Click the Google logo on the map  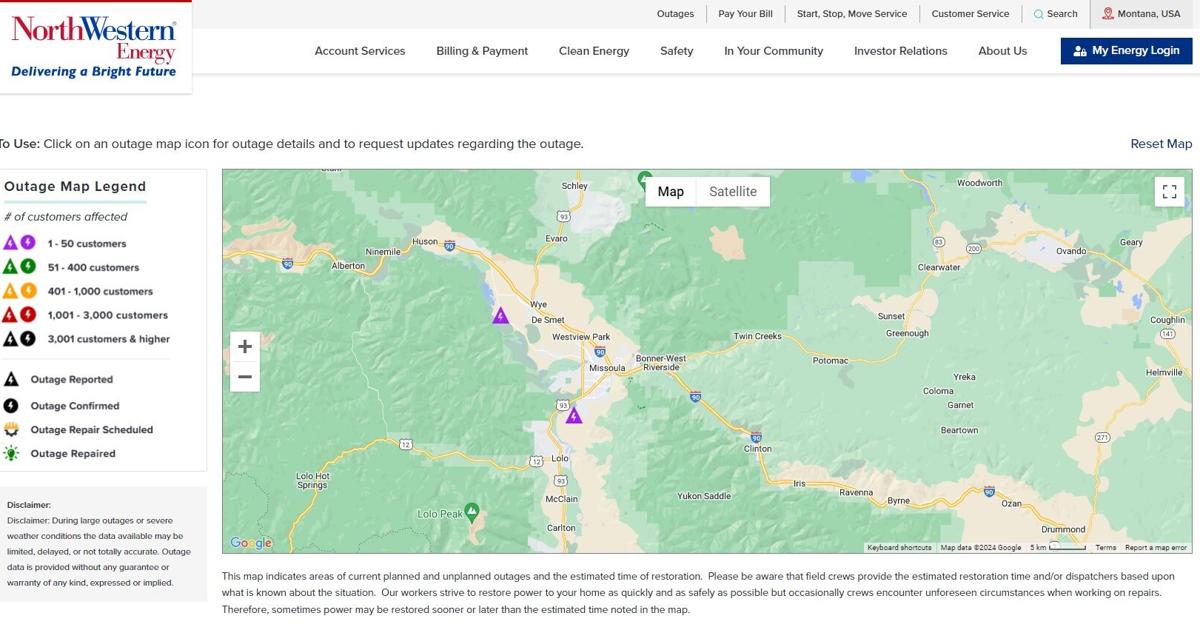pyautogui.click(x=251, y=543)
